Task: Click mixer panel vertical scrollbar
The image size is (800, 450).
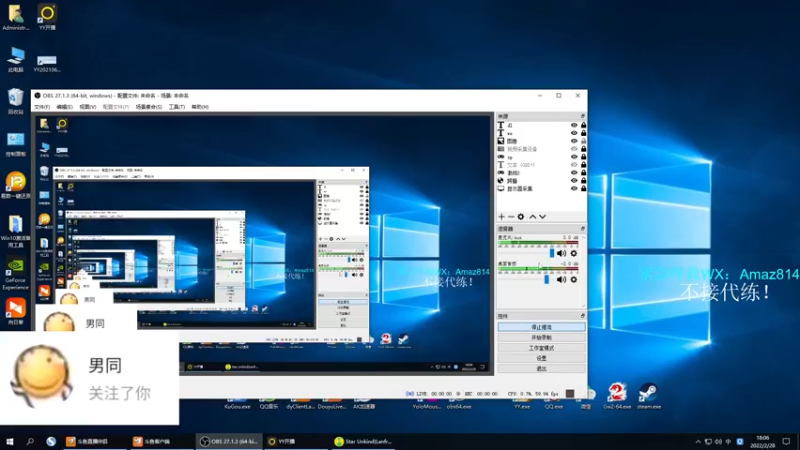Action: pos(584,271)
